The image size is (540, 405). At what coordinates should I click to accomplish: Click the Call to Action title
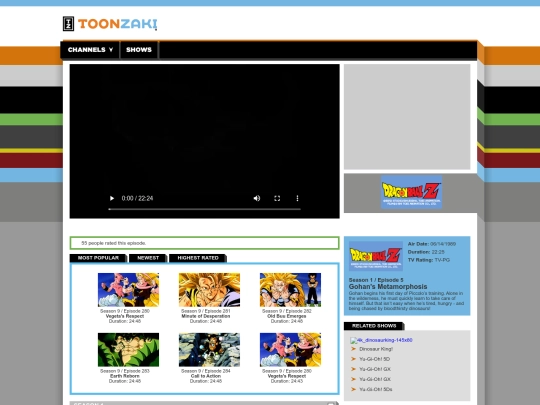pos(206,376)
